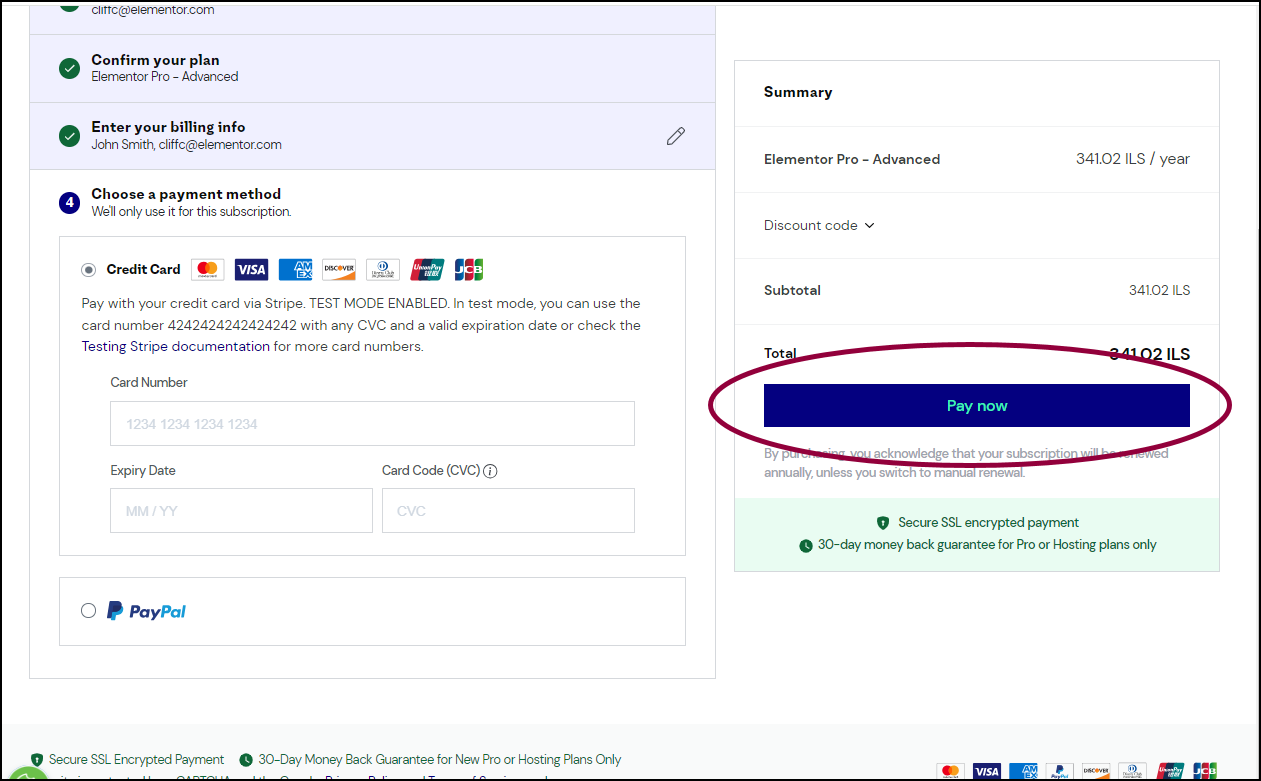Select the Credit Card radio button
Image resolution: width=1261 pixels, height=781 pixels.
(x=89, y=270)
